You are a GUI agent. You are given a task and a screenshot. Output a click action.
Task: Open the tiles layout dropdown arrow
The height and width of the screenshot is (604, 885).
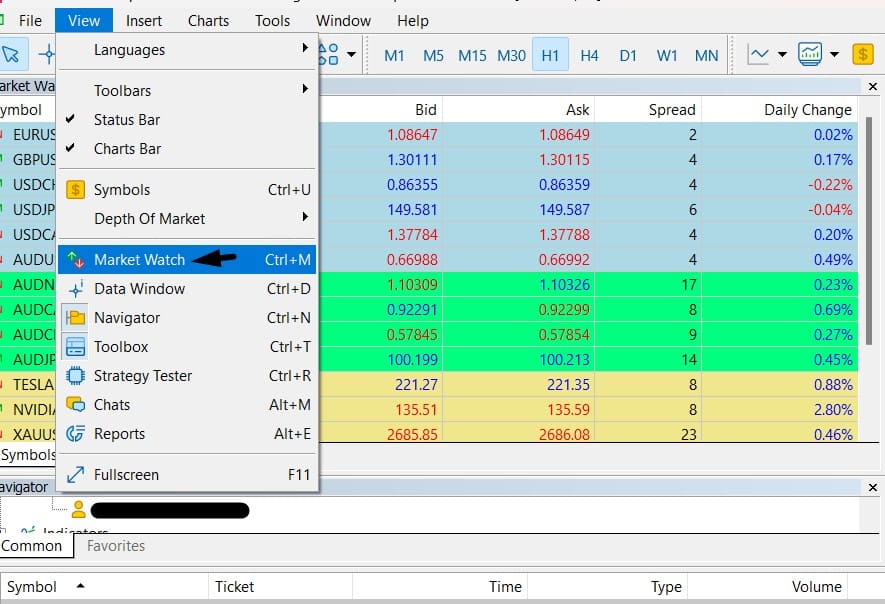[352, 55]
